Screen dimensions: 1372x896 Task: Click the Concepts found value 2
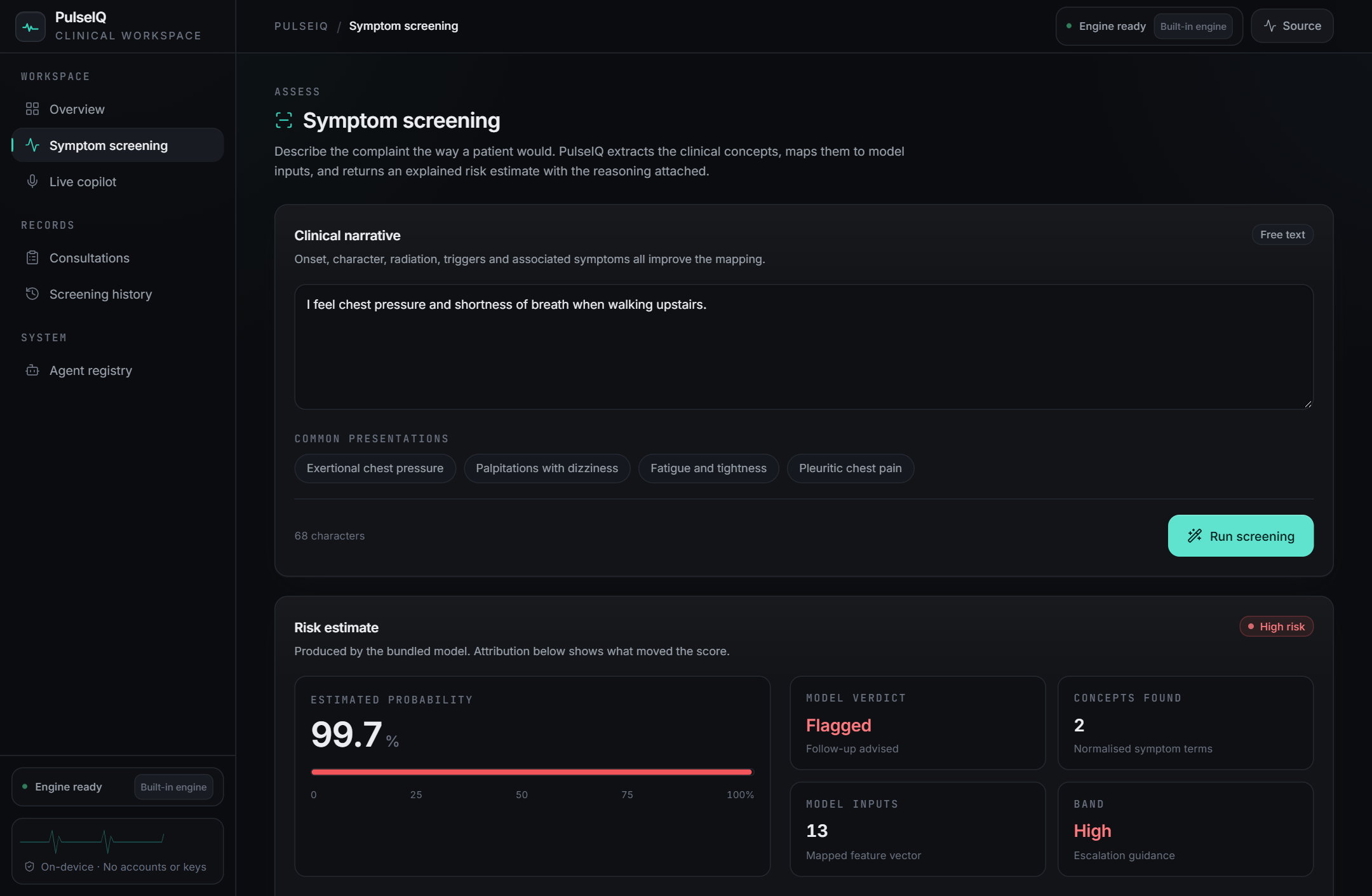tap(1079, 725)
